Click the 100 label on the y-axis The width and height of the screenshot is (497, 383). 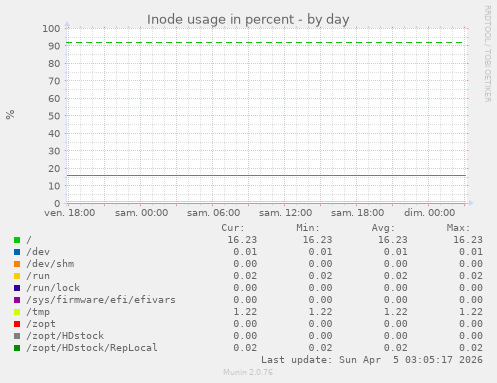[x=51, y=29]
